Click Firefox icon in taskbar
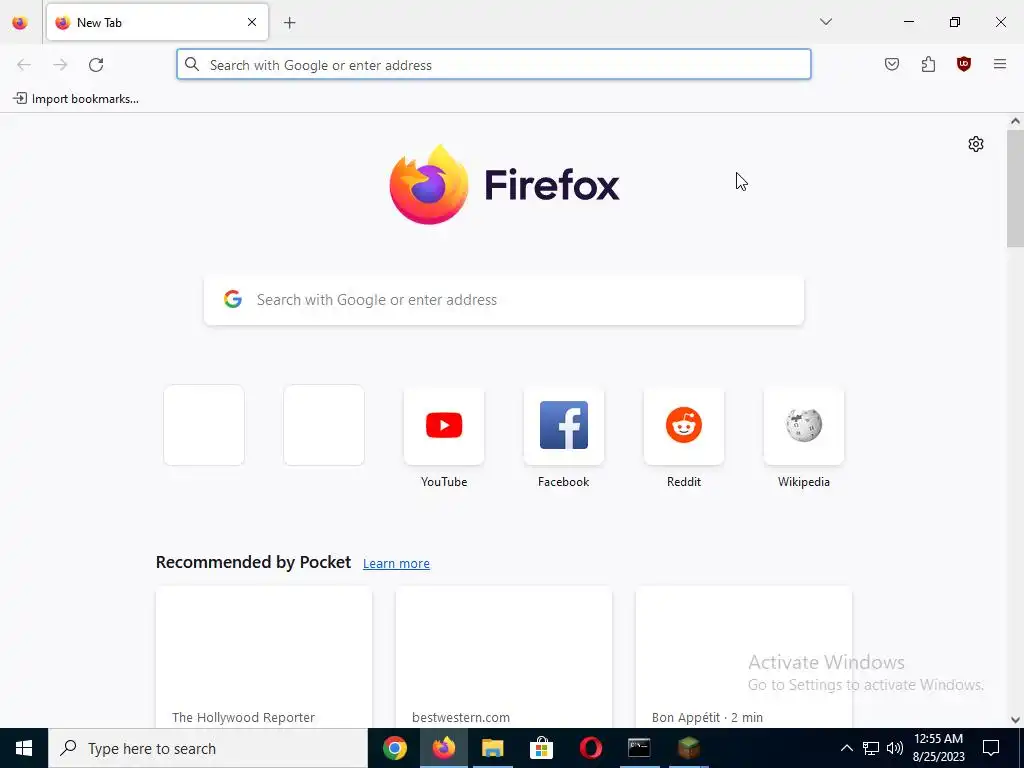The image size is (1024, 768). pyautogui.click(x=443, y=748)
